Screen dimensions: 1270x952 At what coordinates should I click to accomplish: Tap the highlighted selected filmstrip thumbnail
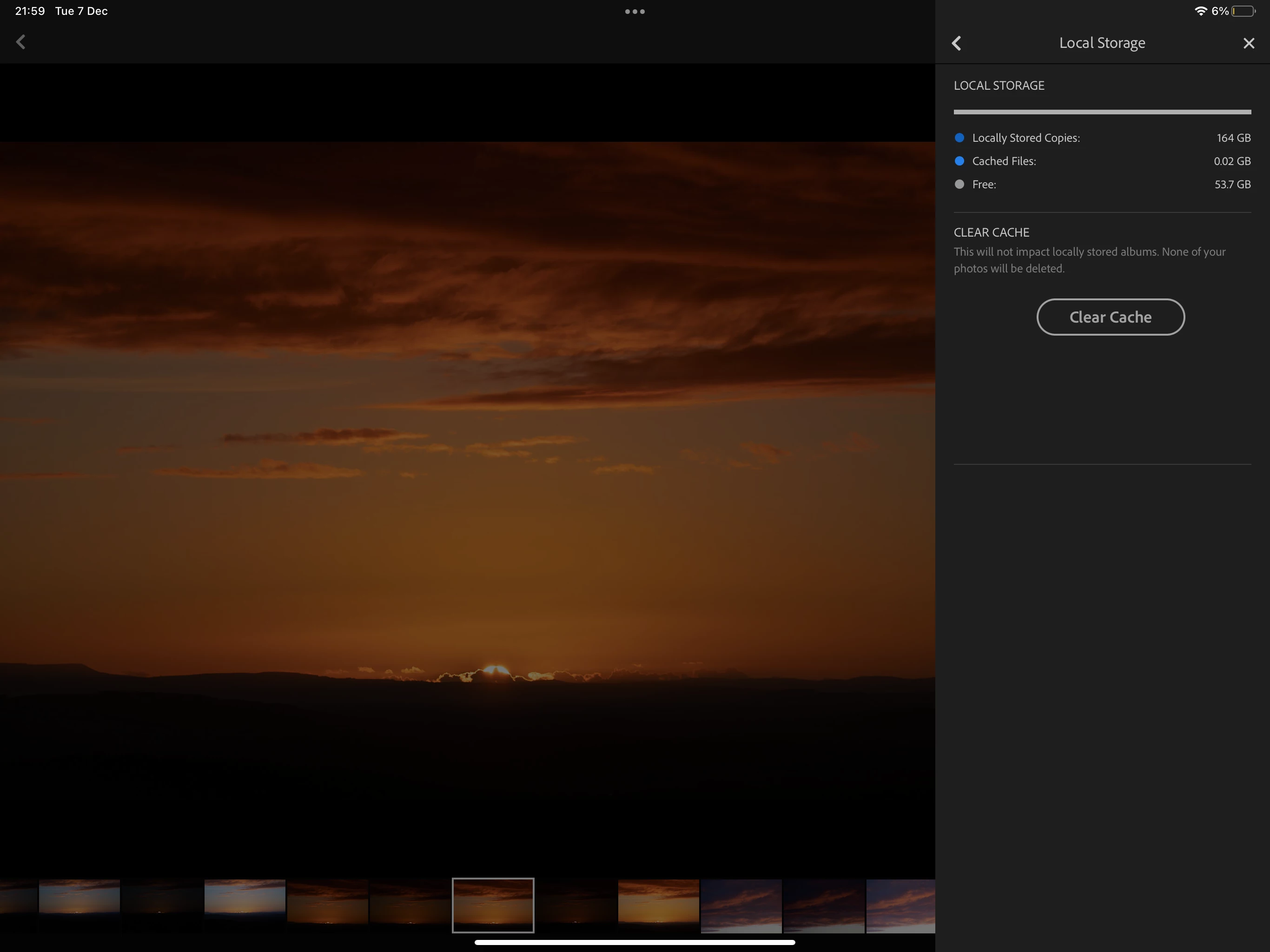coord(493,905)
